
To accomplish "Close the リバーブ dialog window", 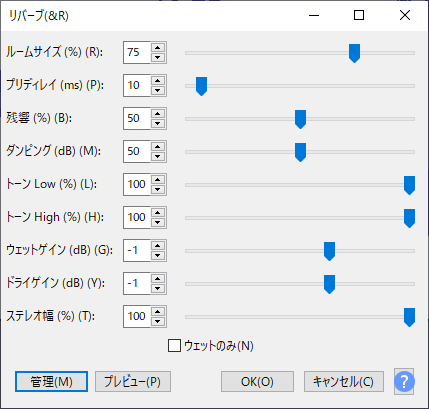I will [405, 15].
